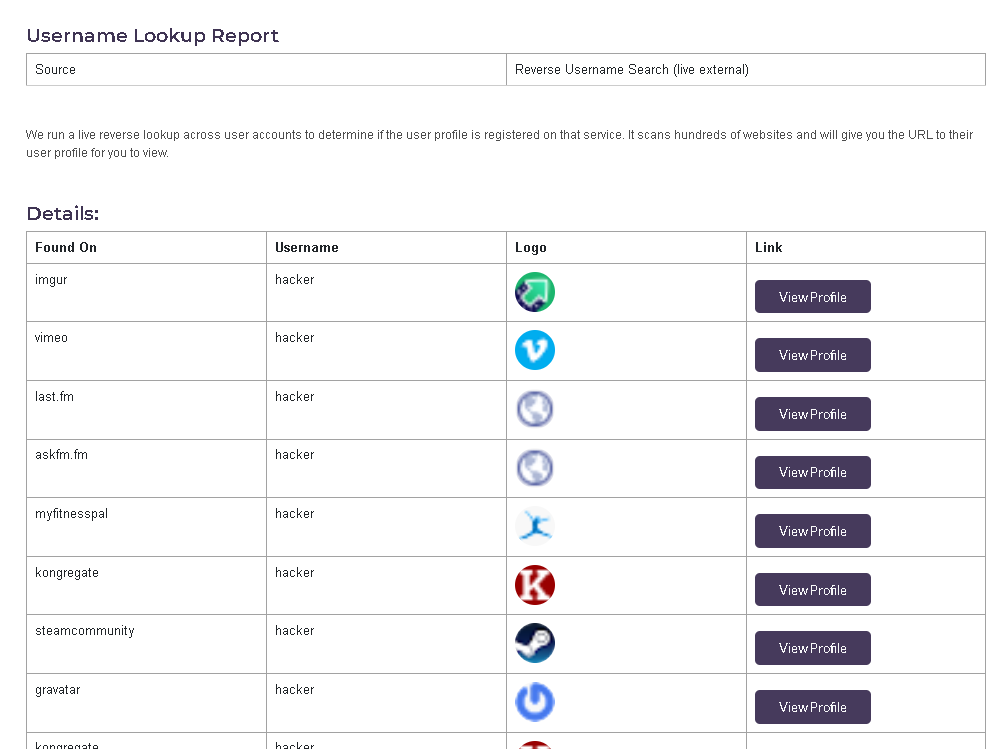This screenshot has height=749, width=995.
Task: Click the Gravatar power button logo
Action: 535,702
